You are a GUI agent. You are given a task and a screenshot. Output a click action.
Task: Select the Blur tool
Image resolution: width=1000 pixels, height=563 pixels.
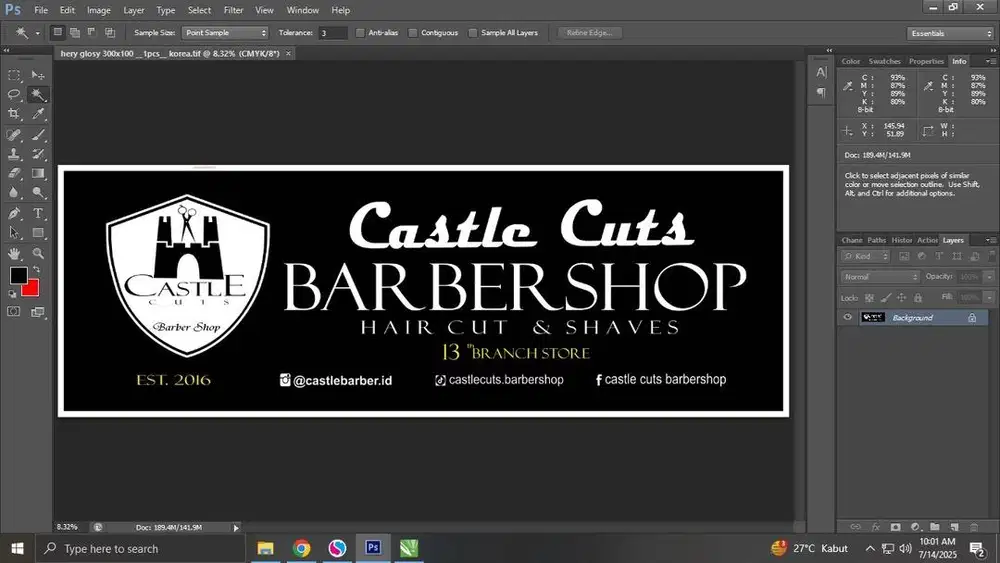click(14, 193)
